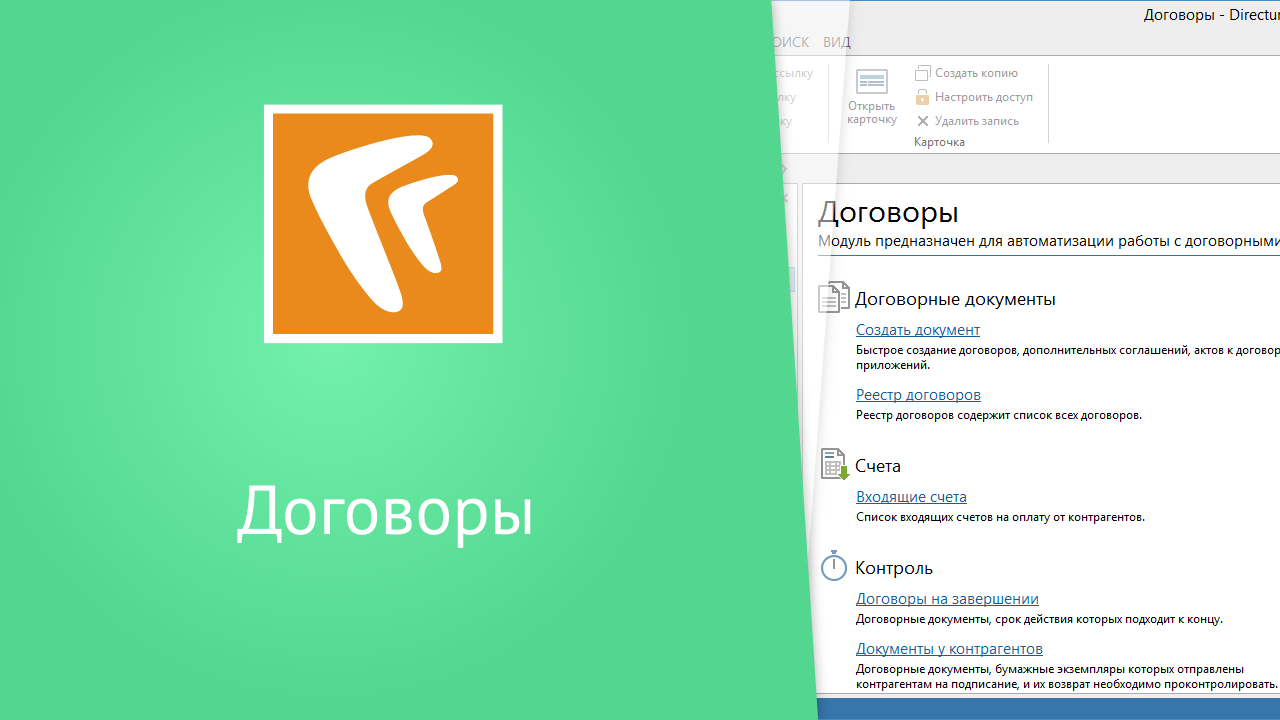This screenshot has height=720, width=1280.
Task: Open the Документы у контрагентов link
Action: [949, 648]
